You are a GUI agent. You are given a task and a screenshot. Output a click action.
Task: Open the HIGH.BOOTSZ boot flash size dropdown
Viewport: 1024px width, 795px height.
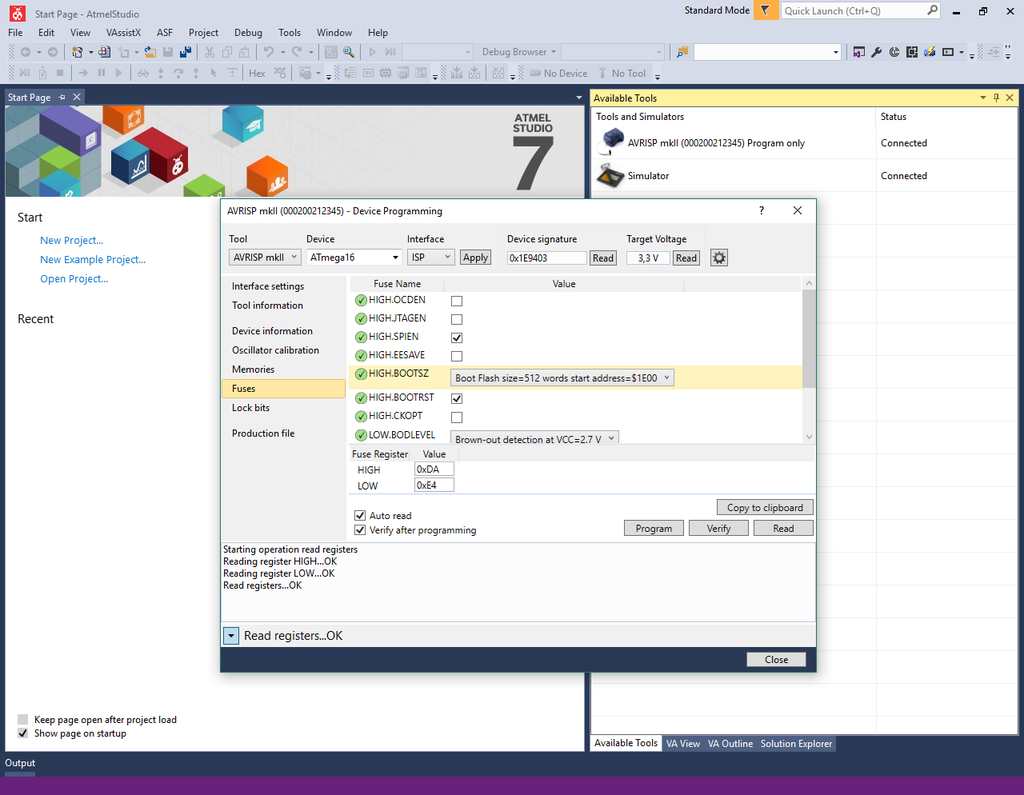562,378
